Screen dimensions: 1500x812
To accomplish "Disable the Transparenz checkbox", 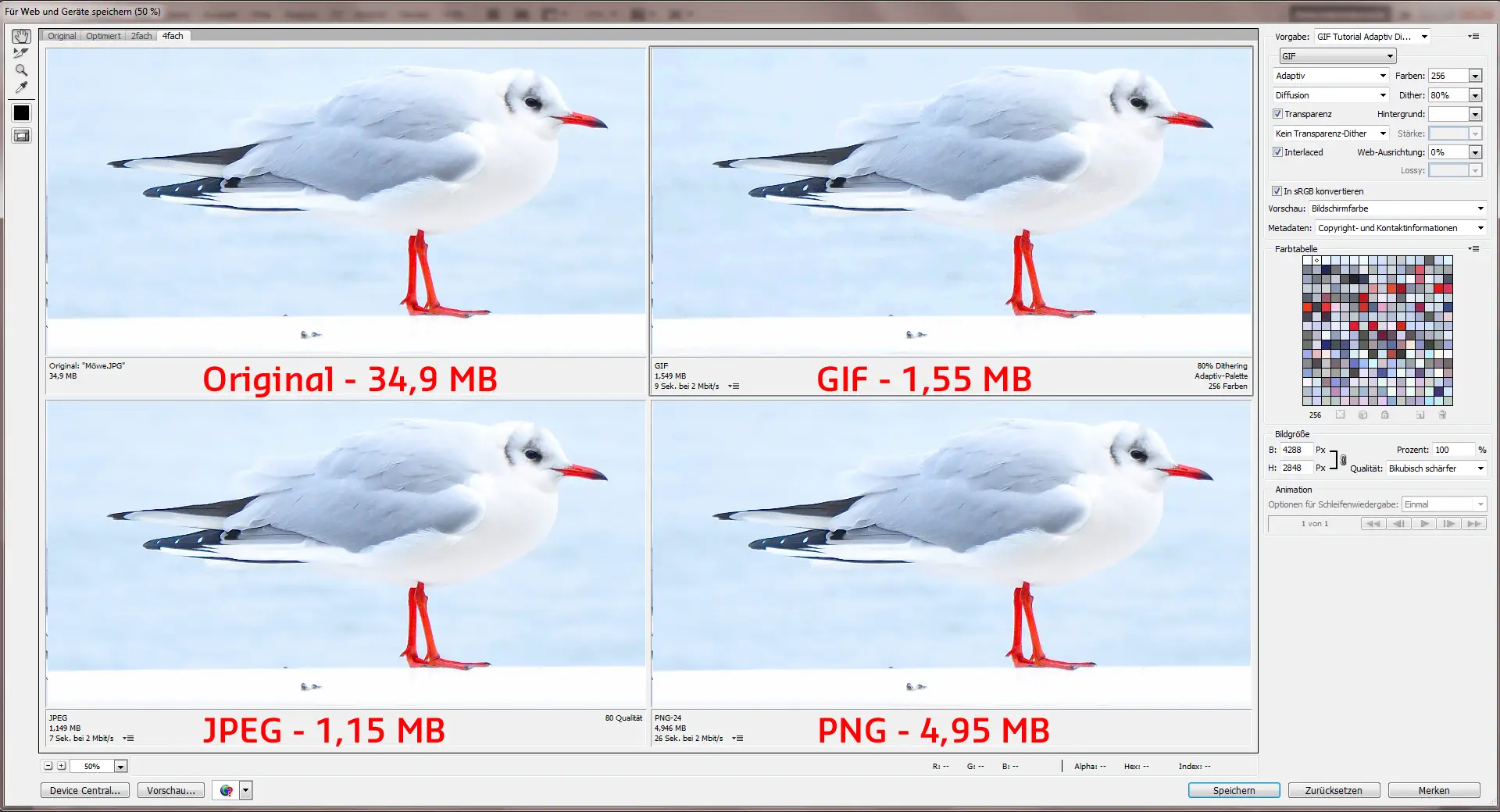I will [1278, 113].
